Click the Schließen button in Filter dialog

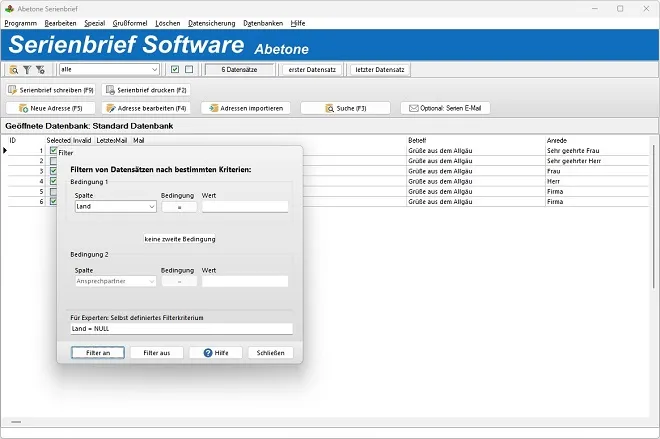(271, 353)
